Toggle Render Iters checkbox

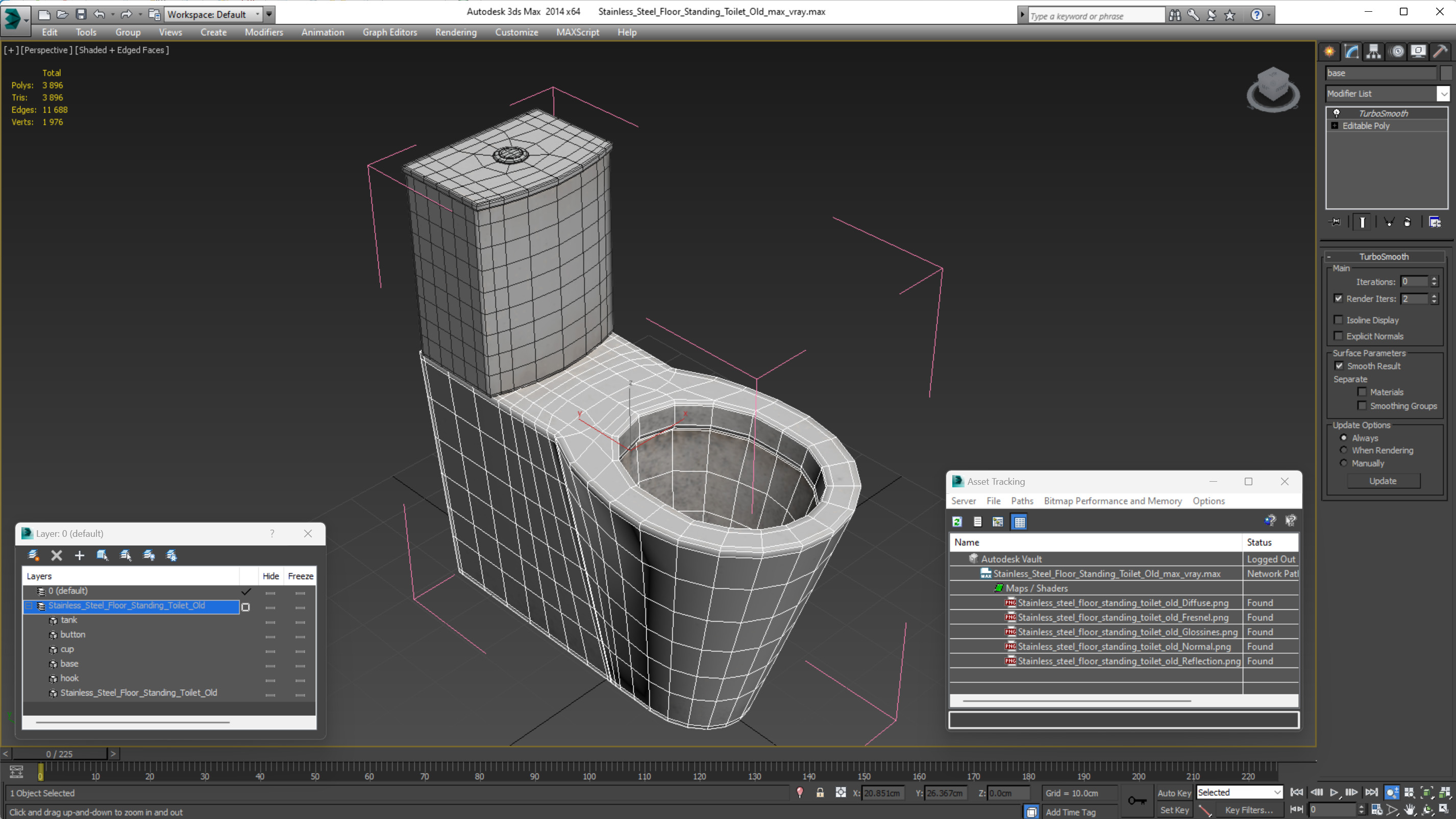point(1338,299)
